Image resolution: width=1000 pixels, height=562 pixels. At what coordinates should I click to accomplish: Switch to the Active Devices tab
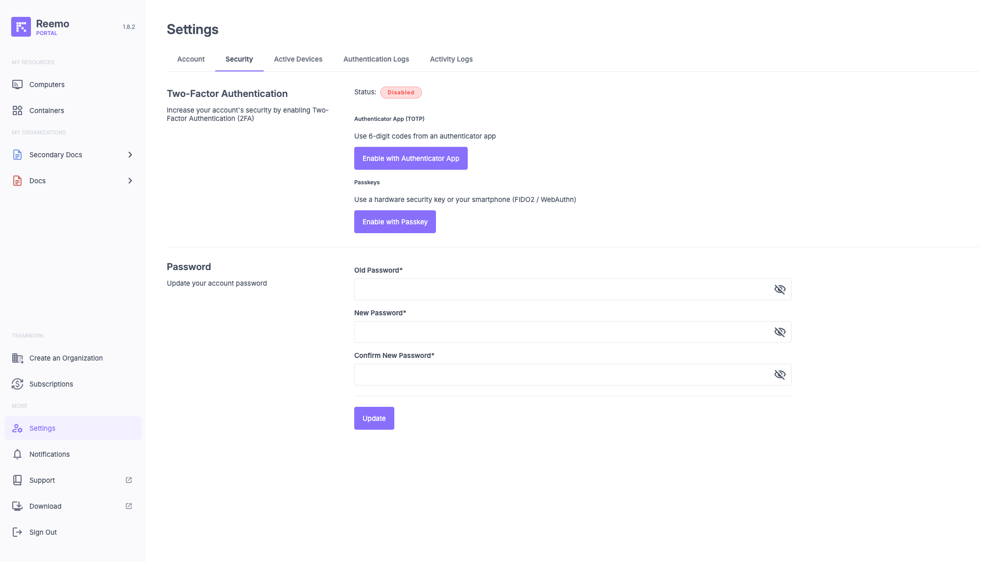[298, 59]
